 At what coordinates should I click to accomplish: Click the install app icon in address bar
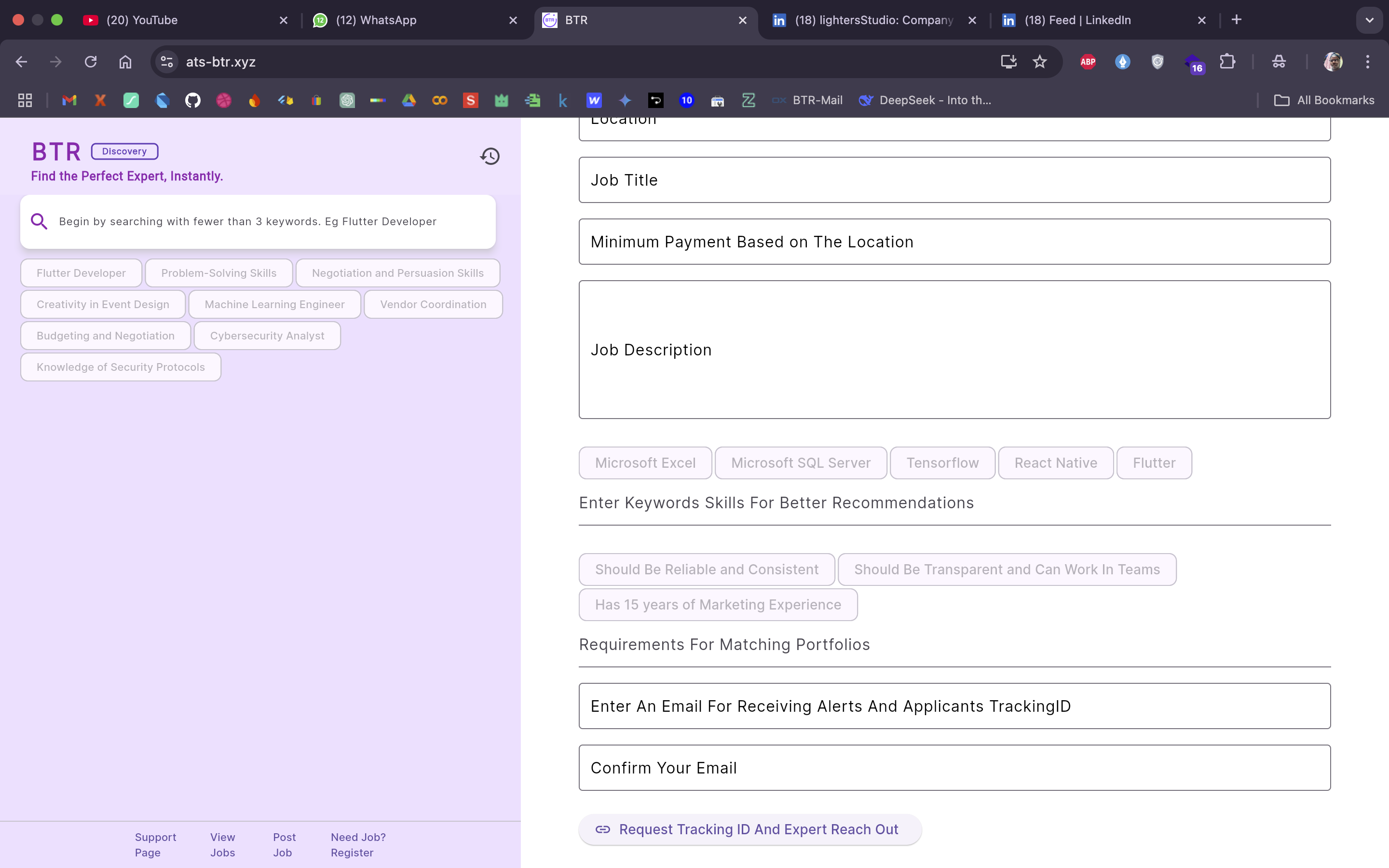tap(1008, 62)
